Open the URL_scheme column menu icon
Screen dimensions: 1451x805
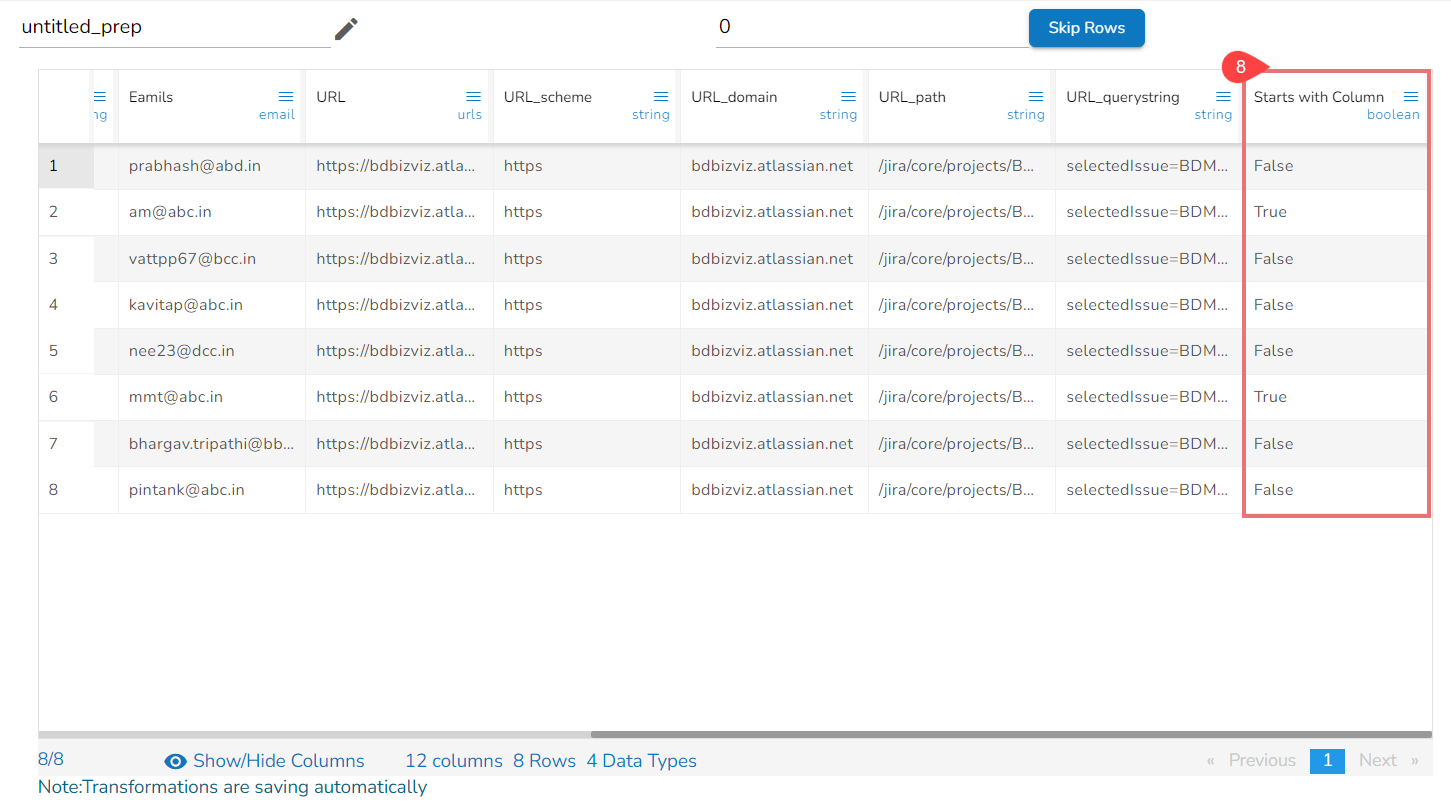[x=661, y=96]
